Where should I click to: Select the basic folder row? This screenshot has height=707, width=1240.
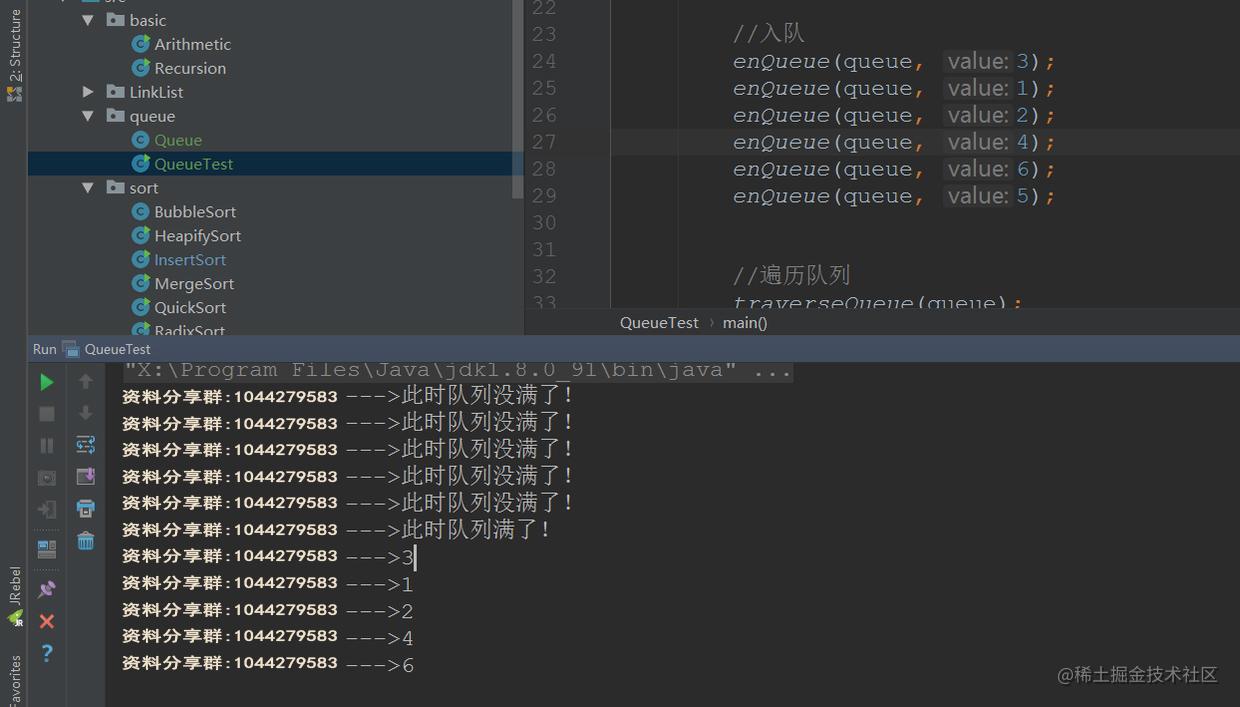(x=270, y=20)
